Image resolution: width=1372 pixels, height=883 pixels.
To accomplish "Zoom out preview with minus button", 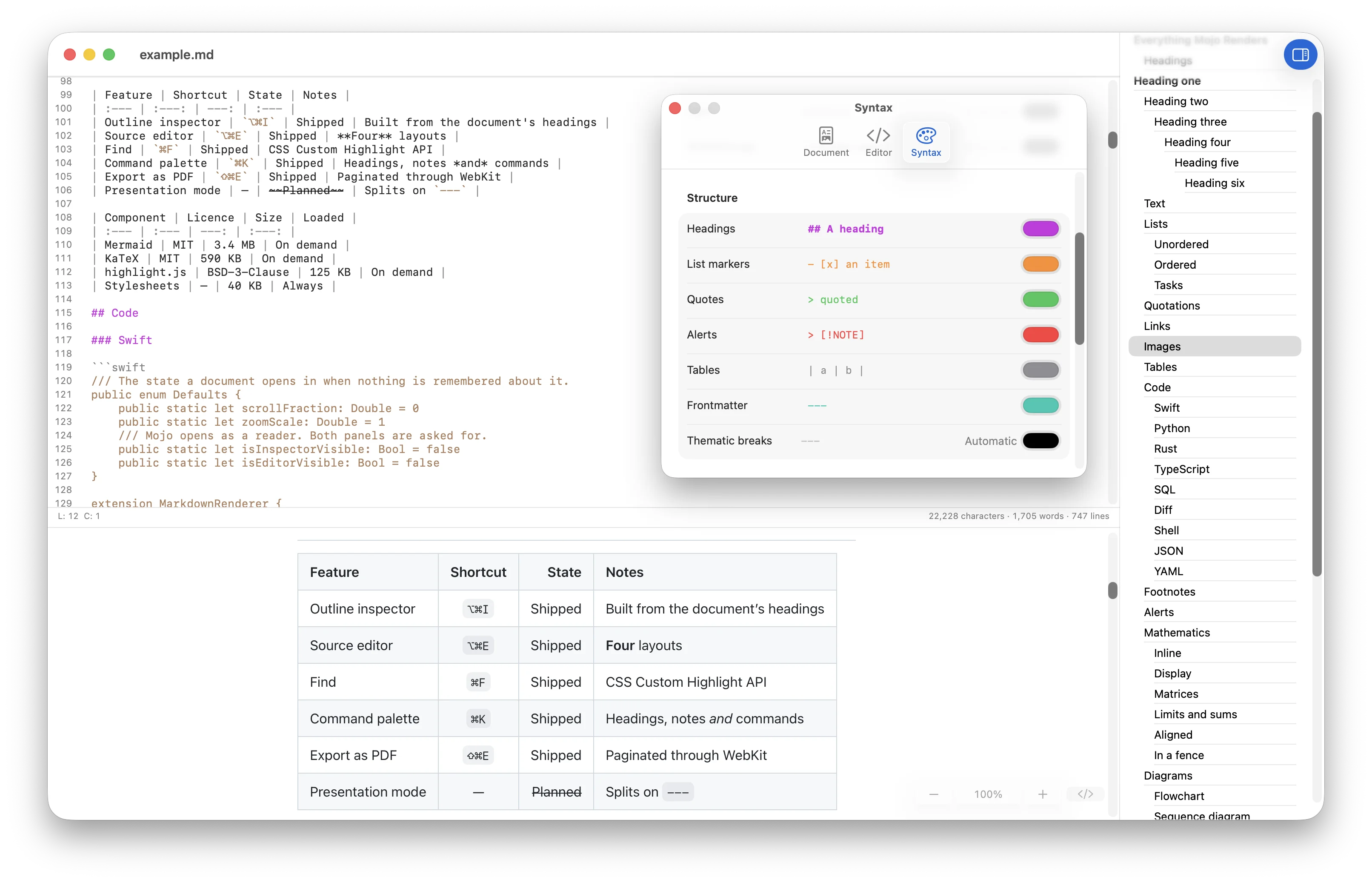I will (x=934, y=794).
